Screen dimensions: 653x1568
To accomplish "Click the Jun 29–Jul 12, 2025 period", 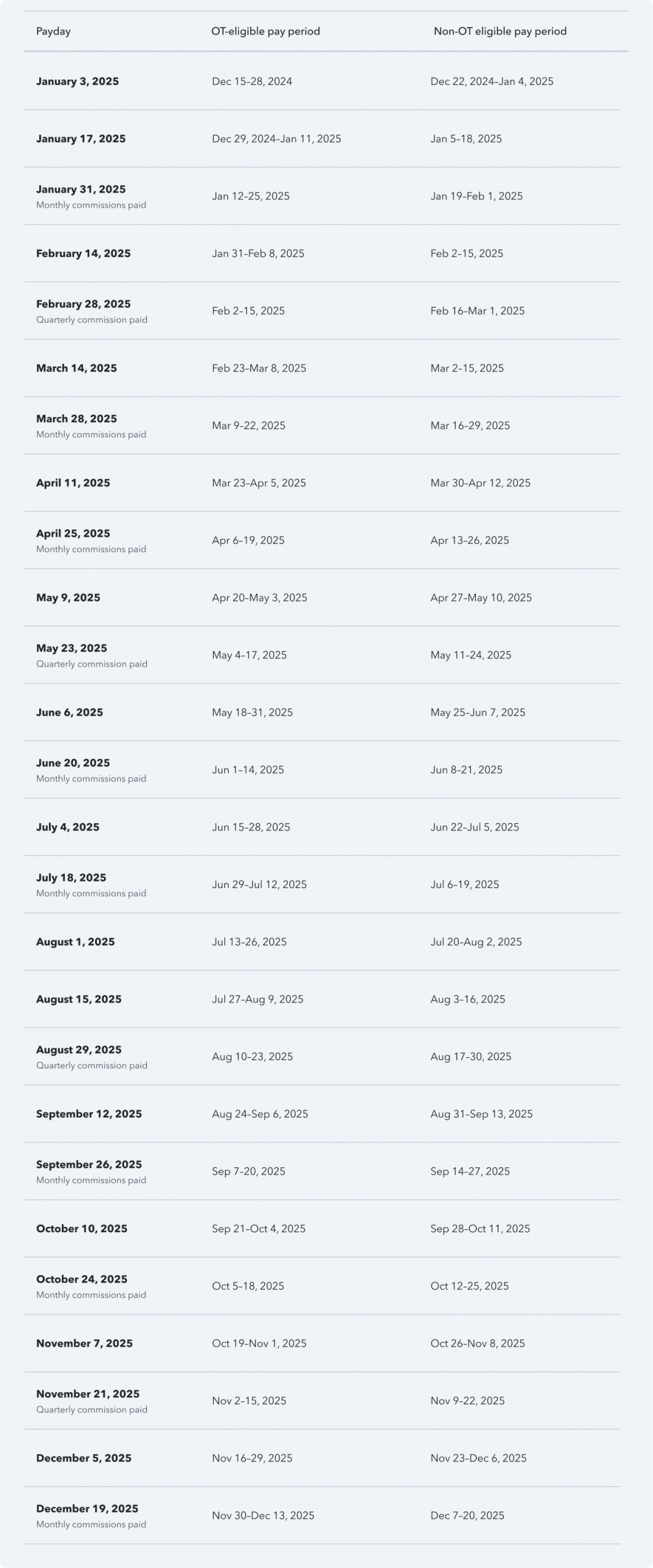I will [x=259, y=884].
